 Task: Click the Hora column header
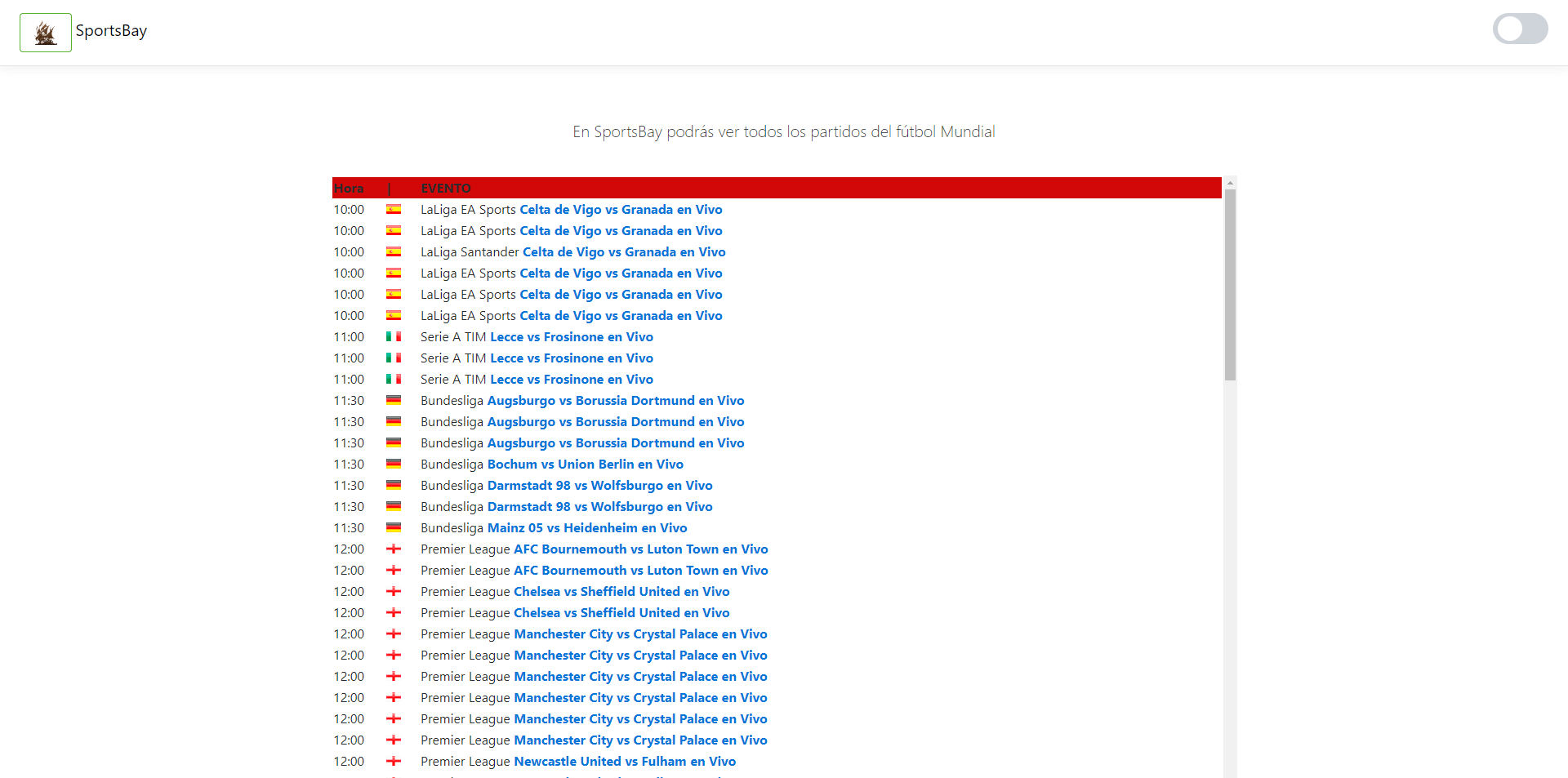[x=349, y=189]
